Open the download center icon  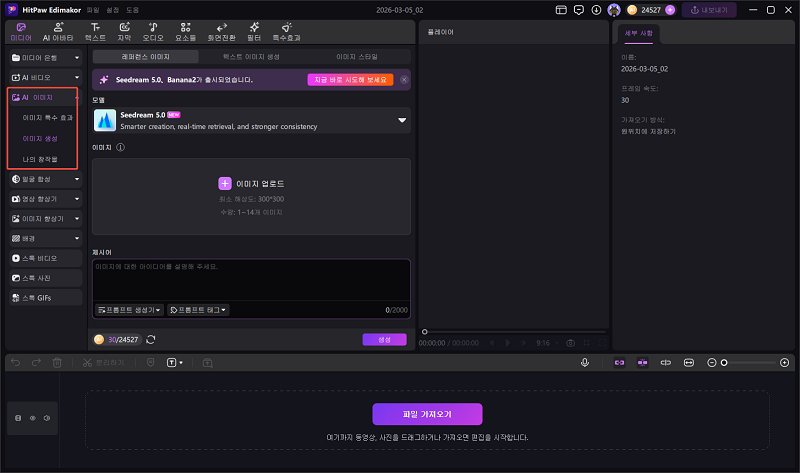point(596,10)
